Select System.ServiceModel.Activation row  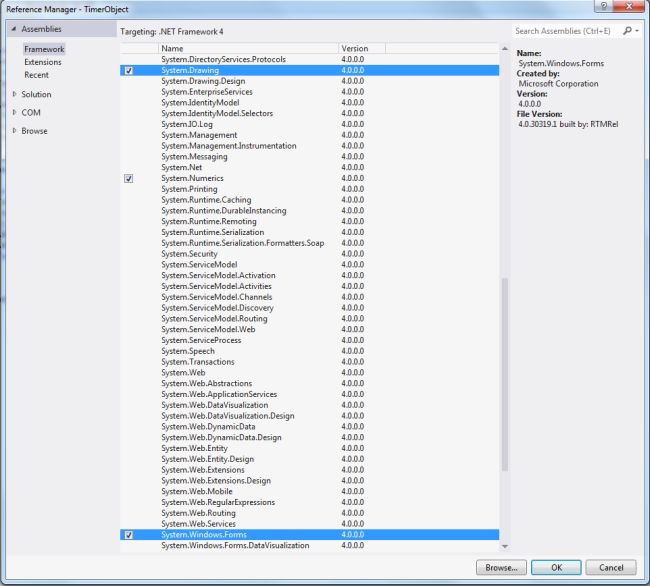[310, 275]
